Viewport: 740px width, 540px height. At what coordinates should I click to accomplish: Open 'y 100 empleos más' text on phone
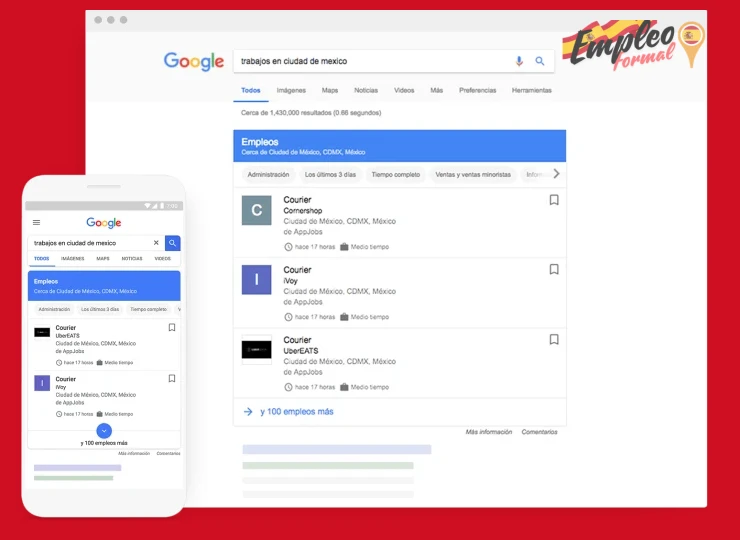pos(104,443)
